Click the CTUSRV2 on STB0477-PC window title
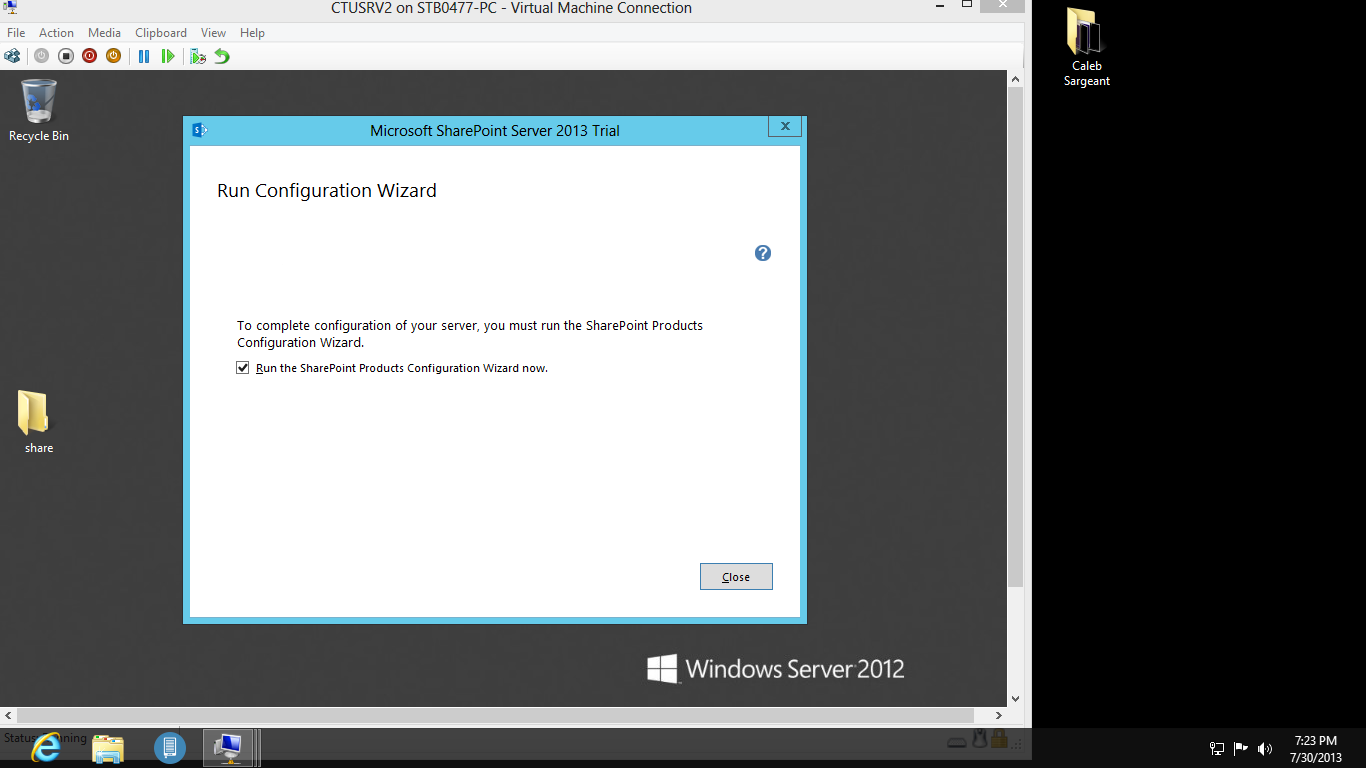 [x=511, y=8]
